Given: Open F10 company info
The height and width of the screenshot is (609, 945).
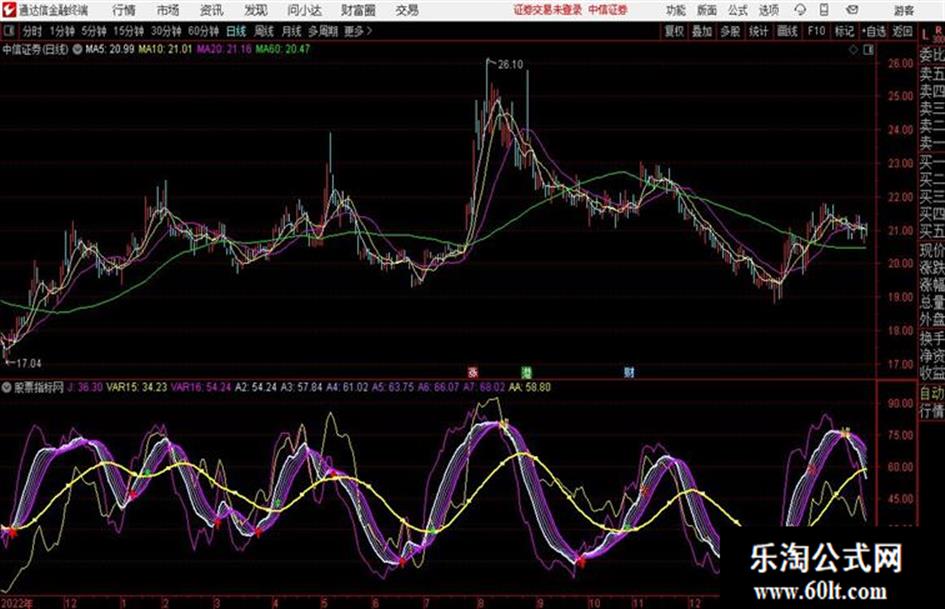Looking at the screenshot, I should 816,31.
